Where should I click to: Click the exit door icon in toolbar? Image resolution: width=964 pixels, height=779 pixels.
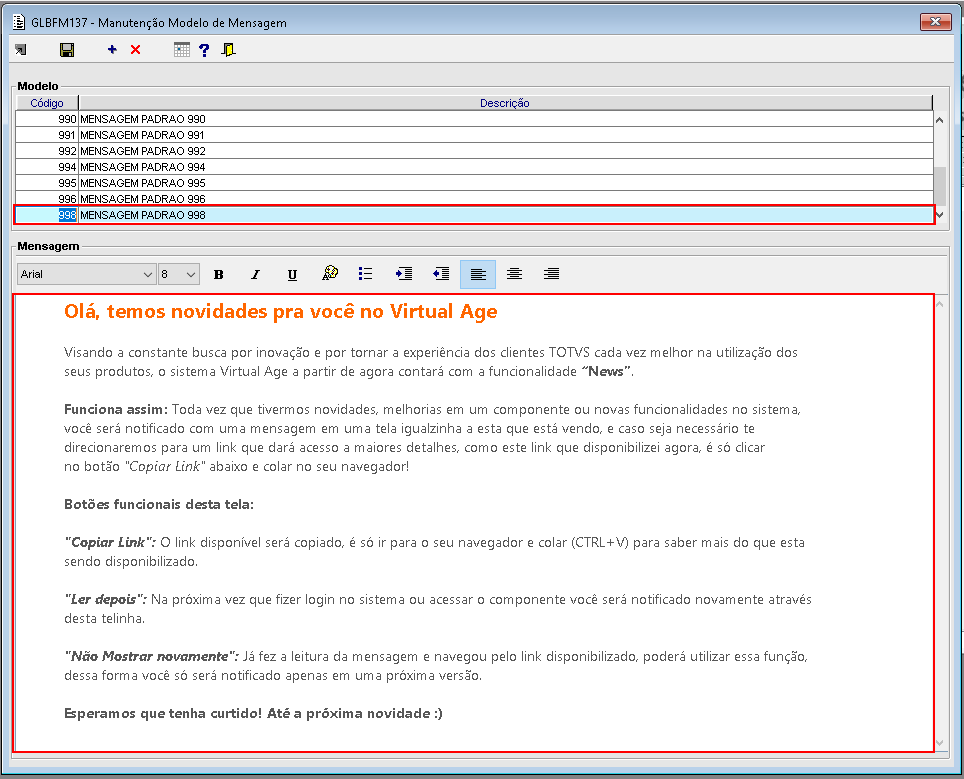tap(229, 50)
